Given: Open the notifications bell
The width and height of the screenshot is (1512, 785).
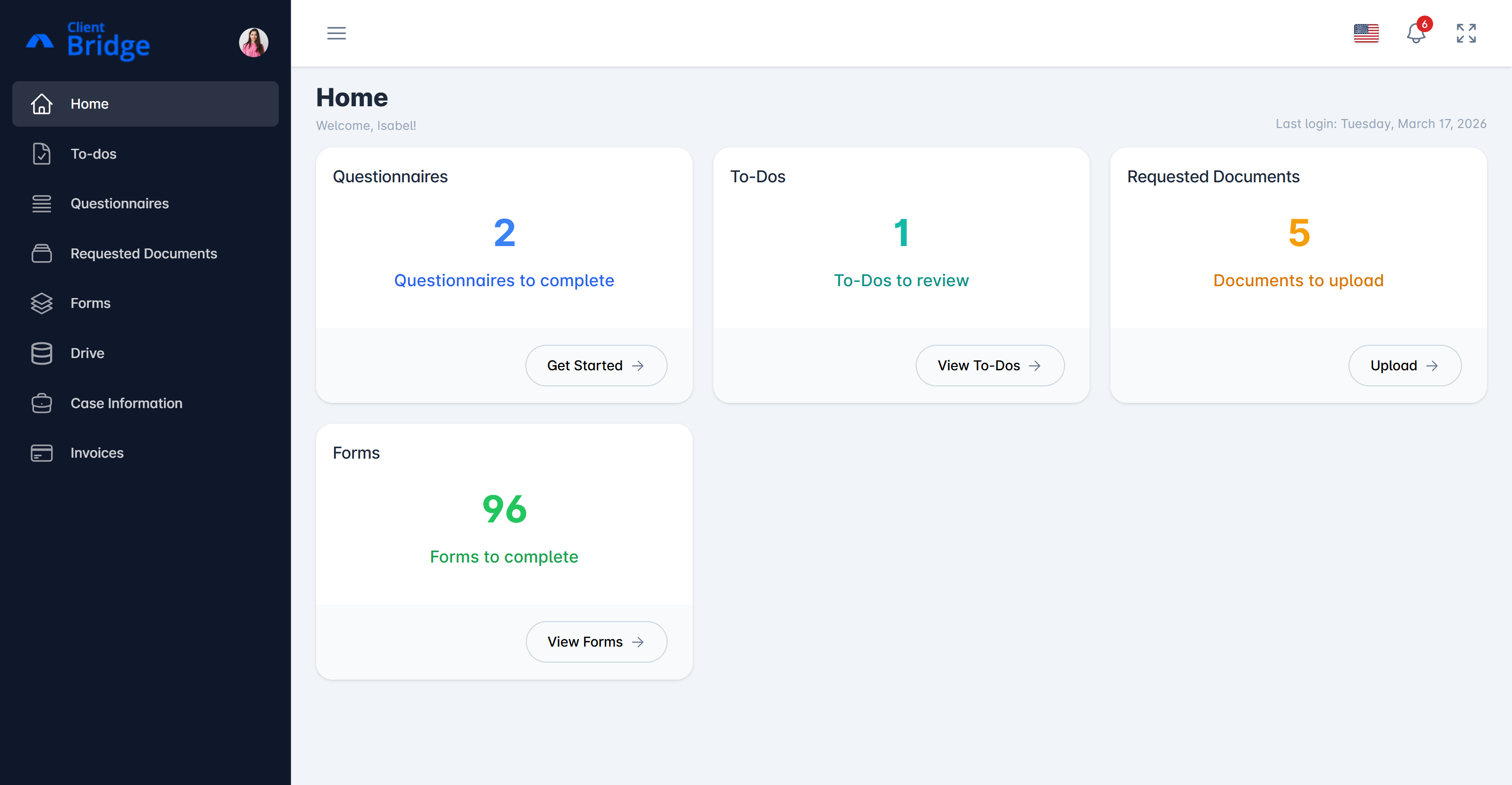Looking at the screenshot, I should pos(1415,34).
